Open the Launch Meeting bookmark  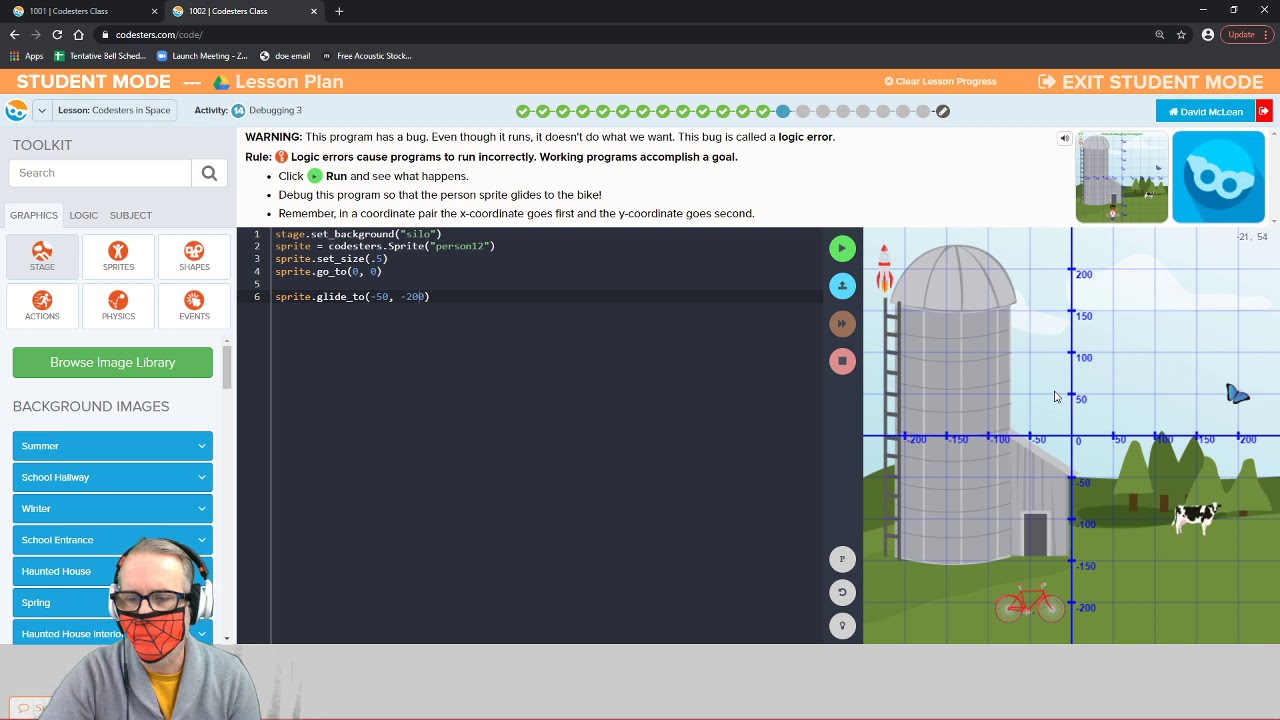click(202, 56)
